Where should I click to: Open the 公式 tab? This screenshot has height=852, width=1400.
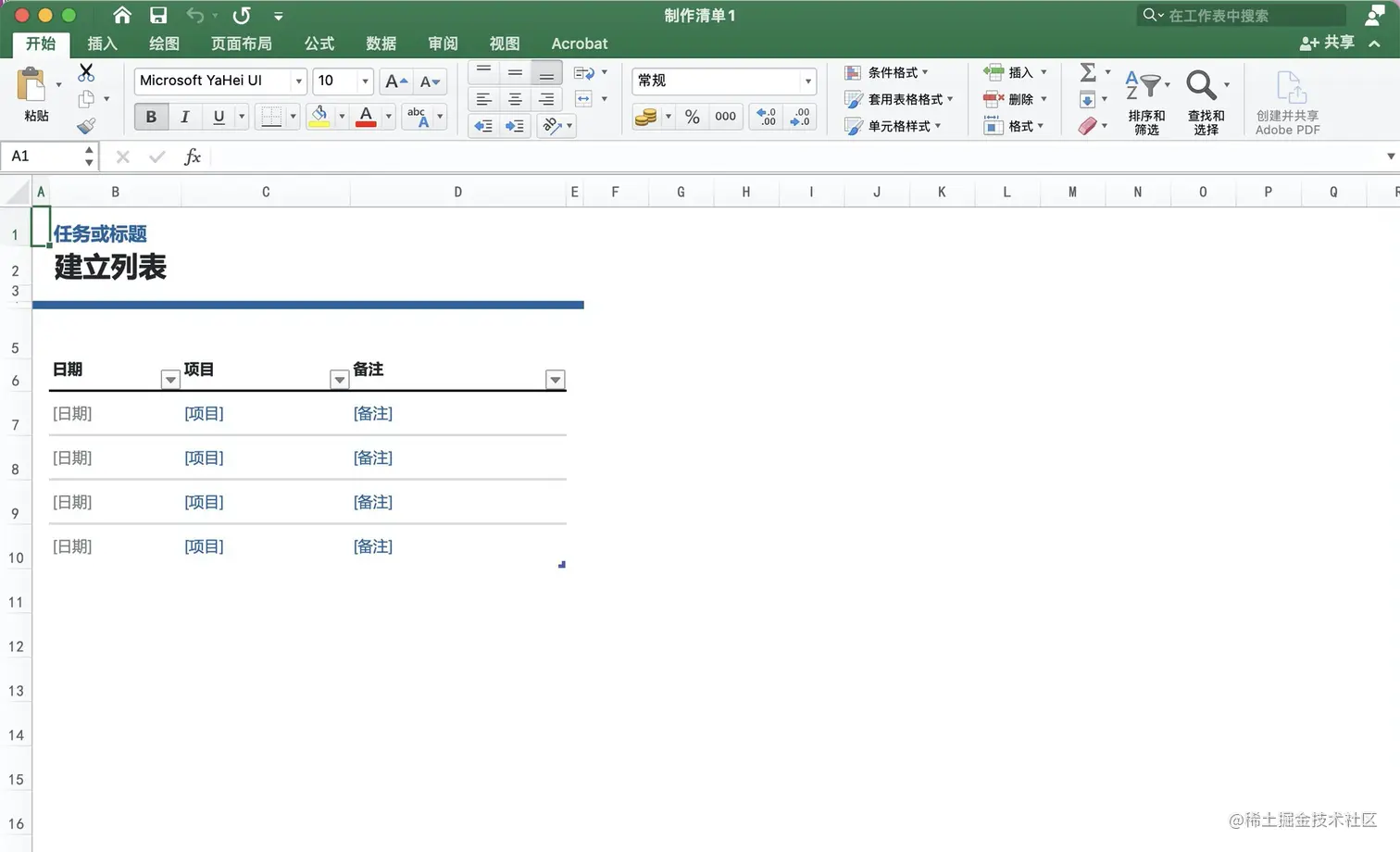point(319,44)
